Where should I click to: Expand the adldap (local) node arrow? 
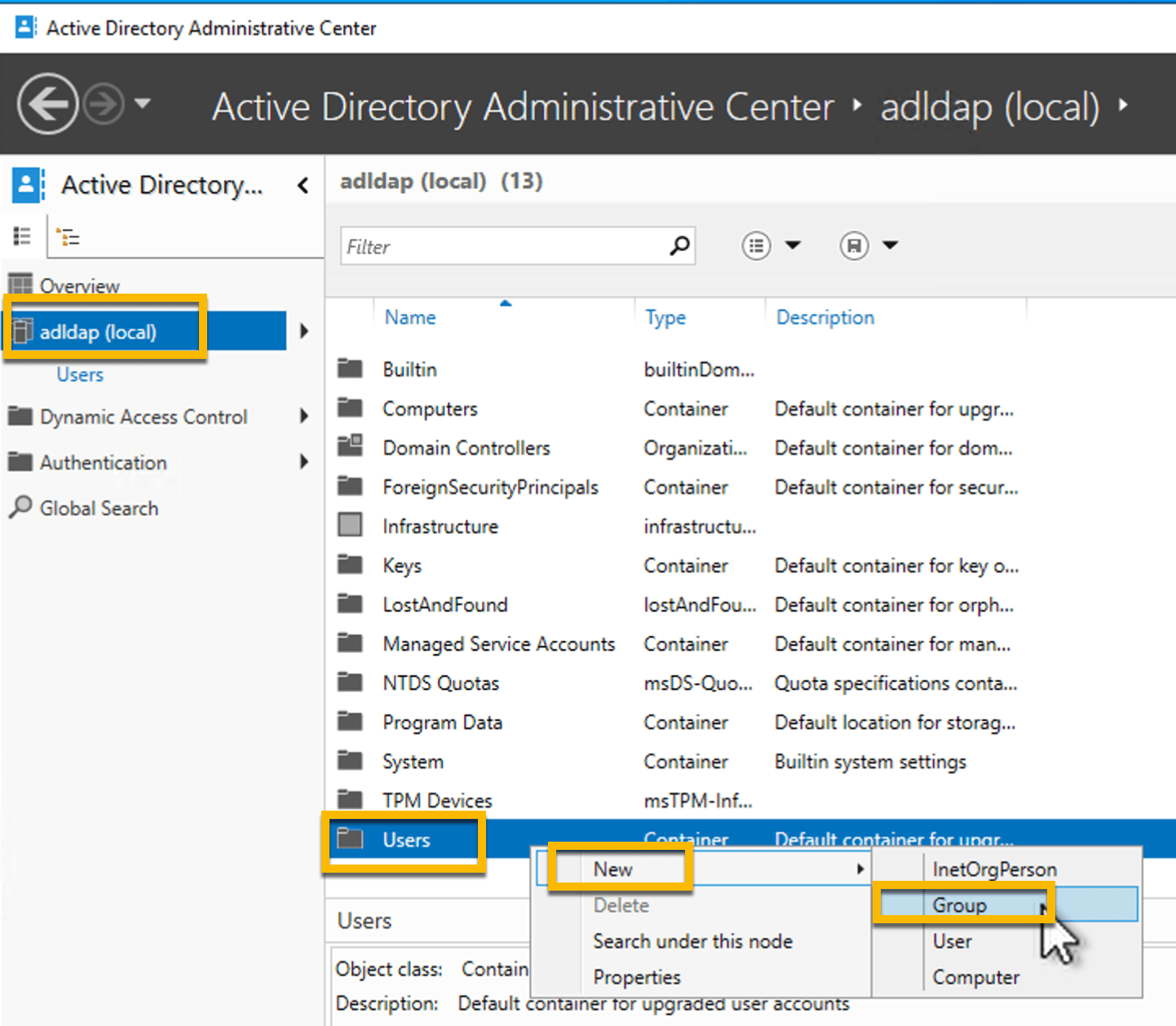click(x=303, y=331)
